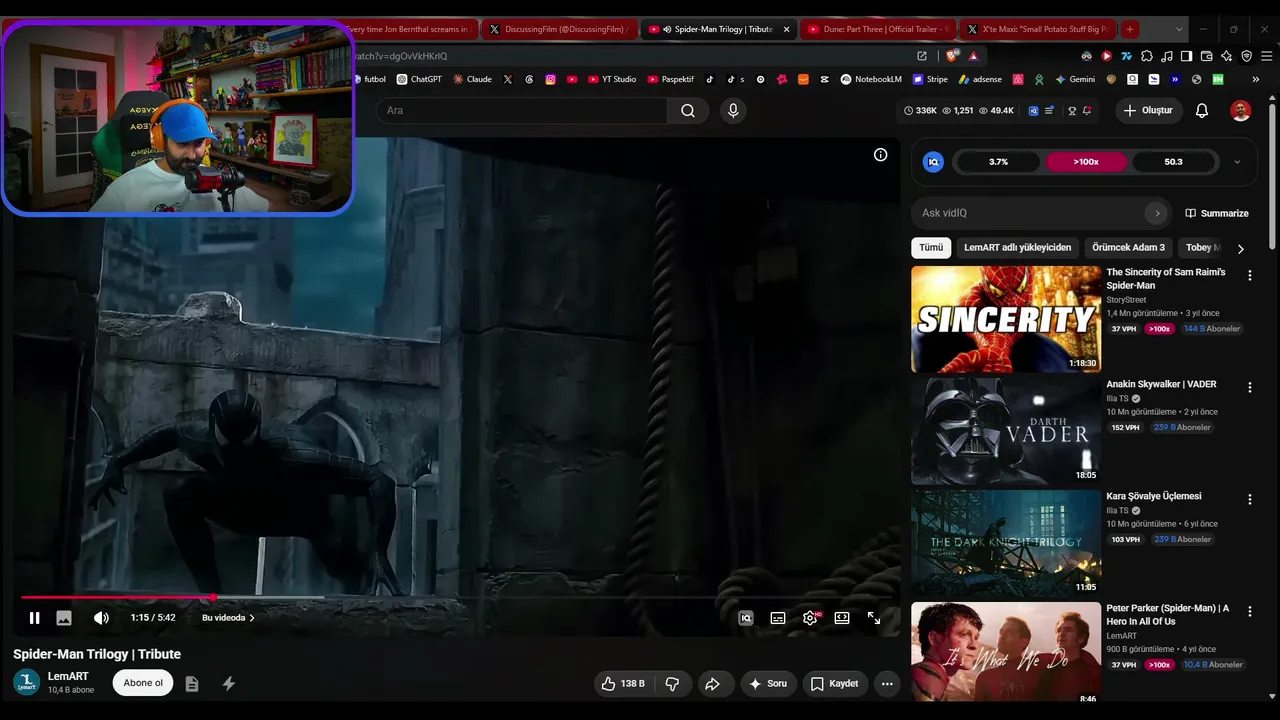Pause the Spider-Man Trilogy video
Image resolution: width=1280 pixels, height=720 pixels.
[34, 618]
